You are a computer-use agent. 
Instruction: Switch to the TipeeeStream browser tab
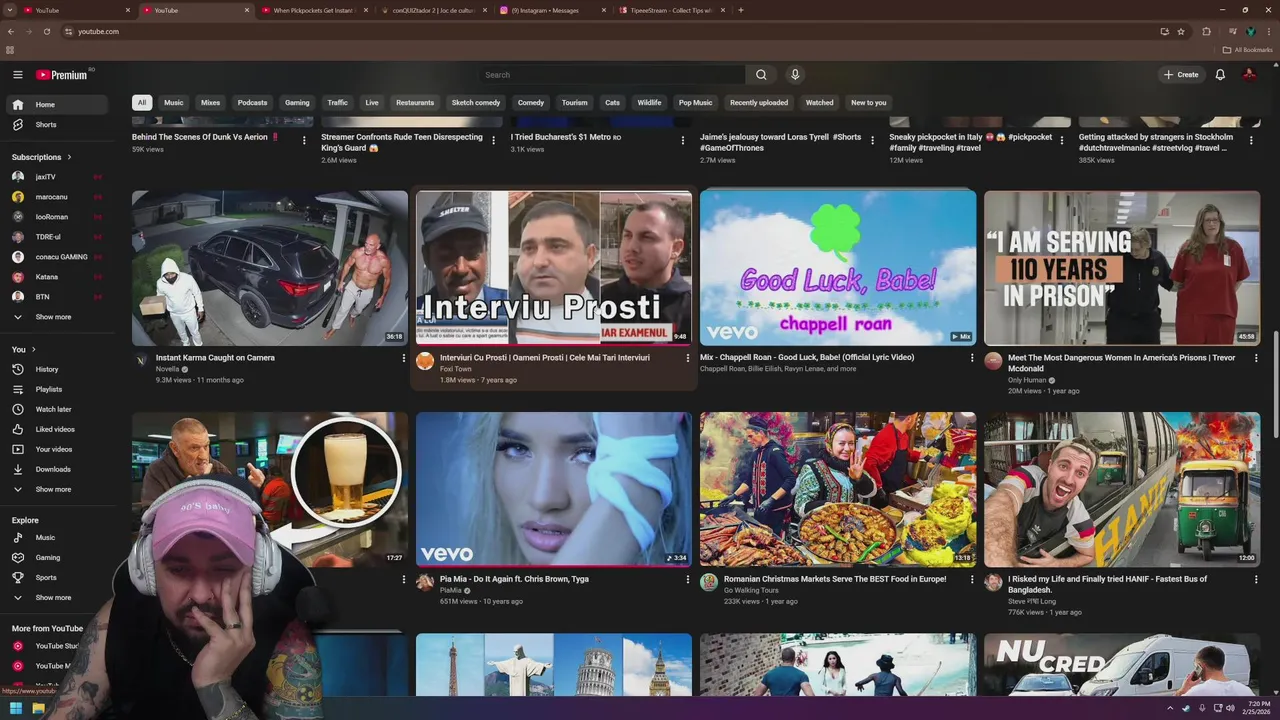point(672,10)
